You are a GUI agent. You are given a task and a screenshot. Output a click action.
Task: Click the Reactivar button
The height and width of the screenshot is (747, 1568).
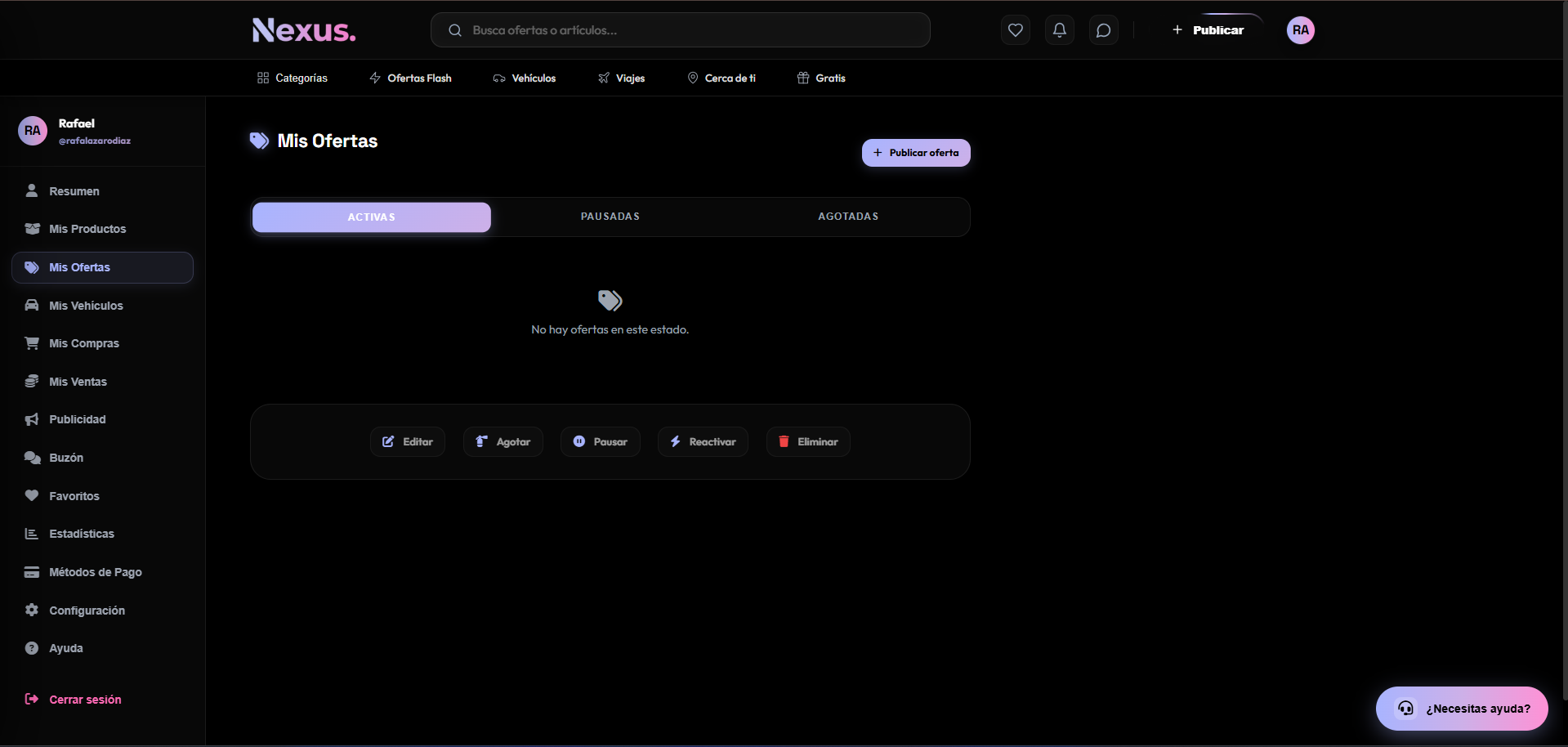[x=703, y=441]
